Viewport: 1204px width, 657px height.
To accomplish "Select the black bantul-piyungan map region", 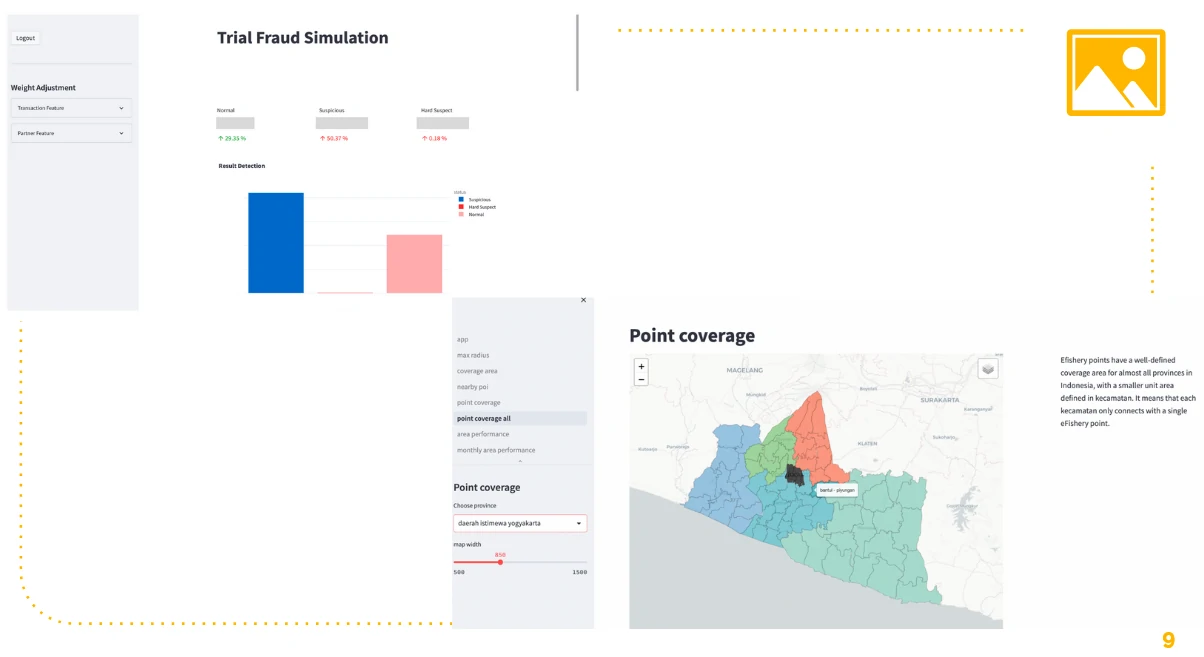I will coord(796,474).
